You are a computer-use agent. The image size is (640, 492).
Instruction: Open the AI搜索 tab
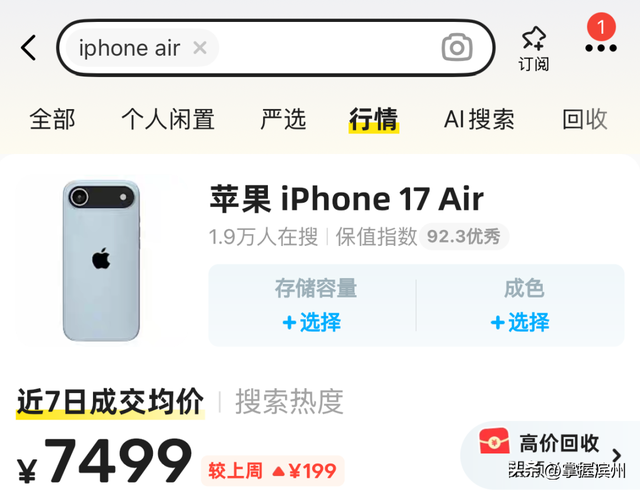click(479, 119)
